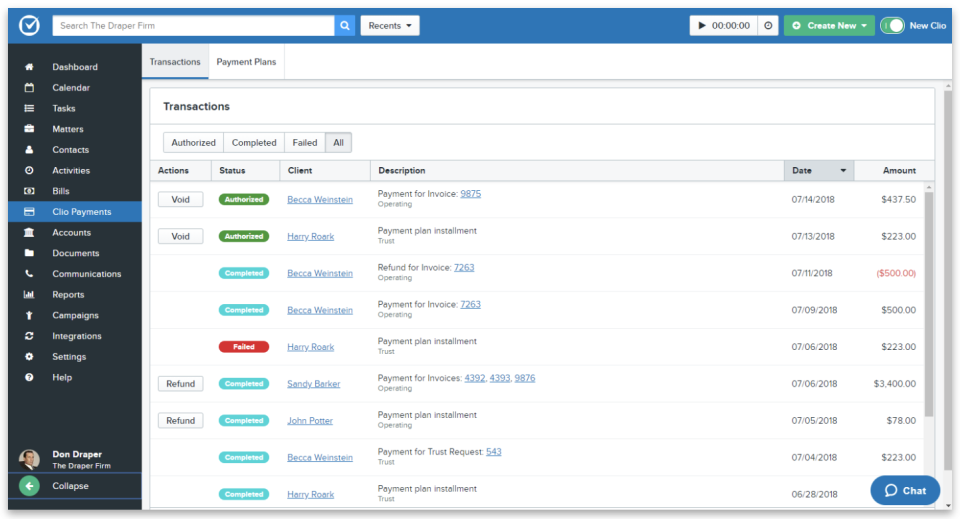Sort by the Date column header

(x=819, y=171)
